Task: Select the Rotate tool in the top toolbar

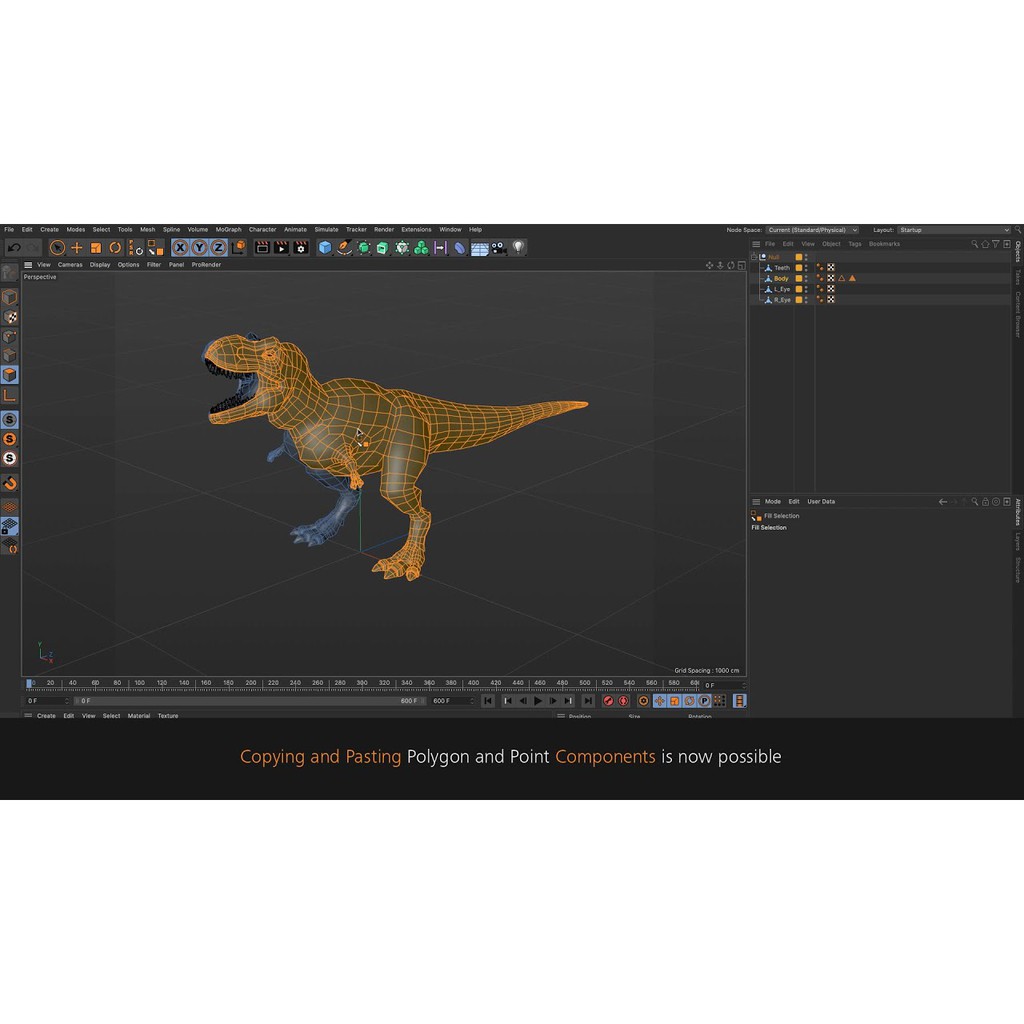Action: pyautogui.click(x=115, y=247)
